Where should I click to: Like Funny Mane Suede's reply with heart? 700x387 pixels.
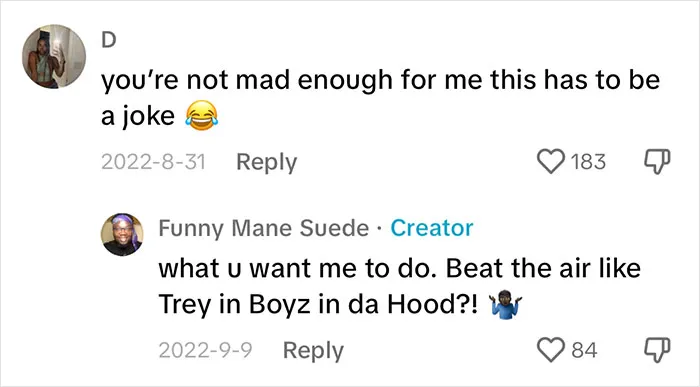pyautogui.click(x=550, y=350)
